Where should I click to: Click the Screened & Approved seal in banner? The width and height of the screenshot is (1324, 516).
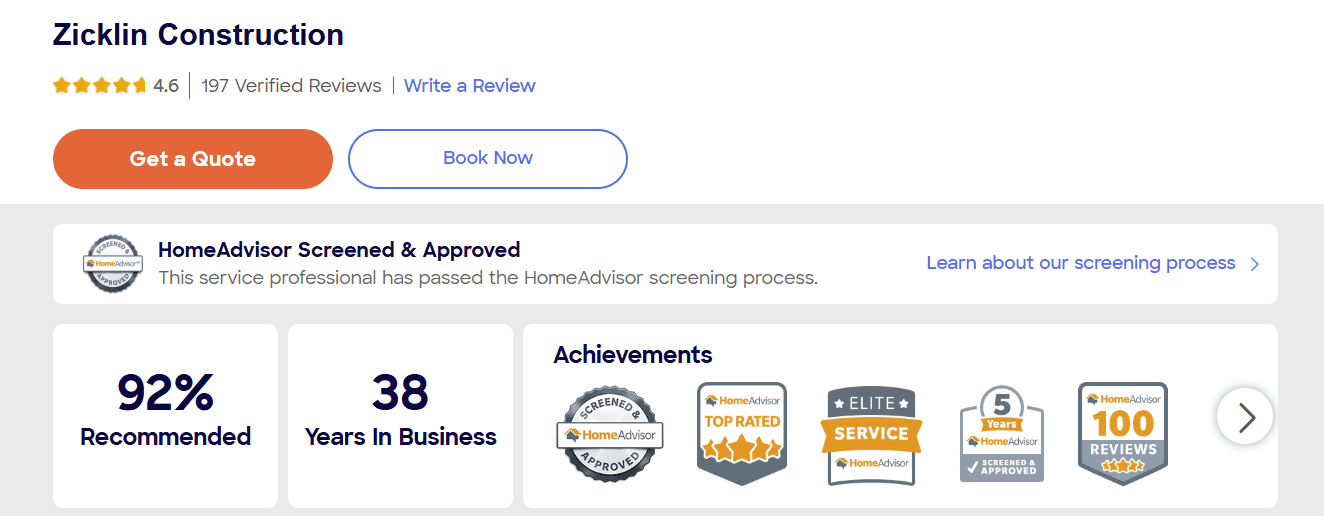112,264
